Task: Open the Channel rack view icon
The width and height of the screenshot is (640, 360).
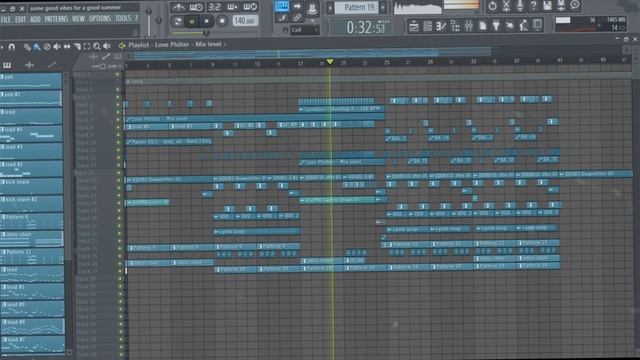Action: click(x=427, y=27)
